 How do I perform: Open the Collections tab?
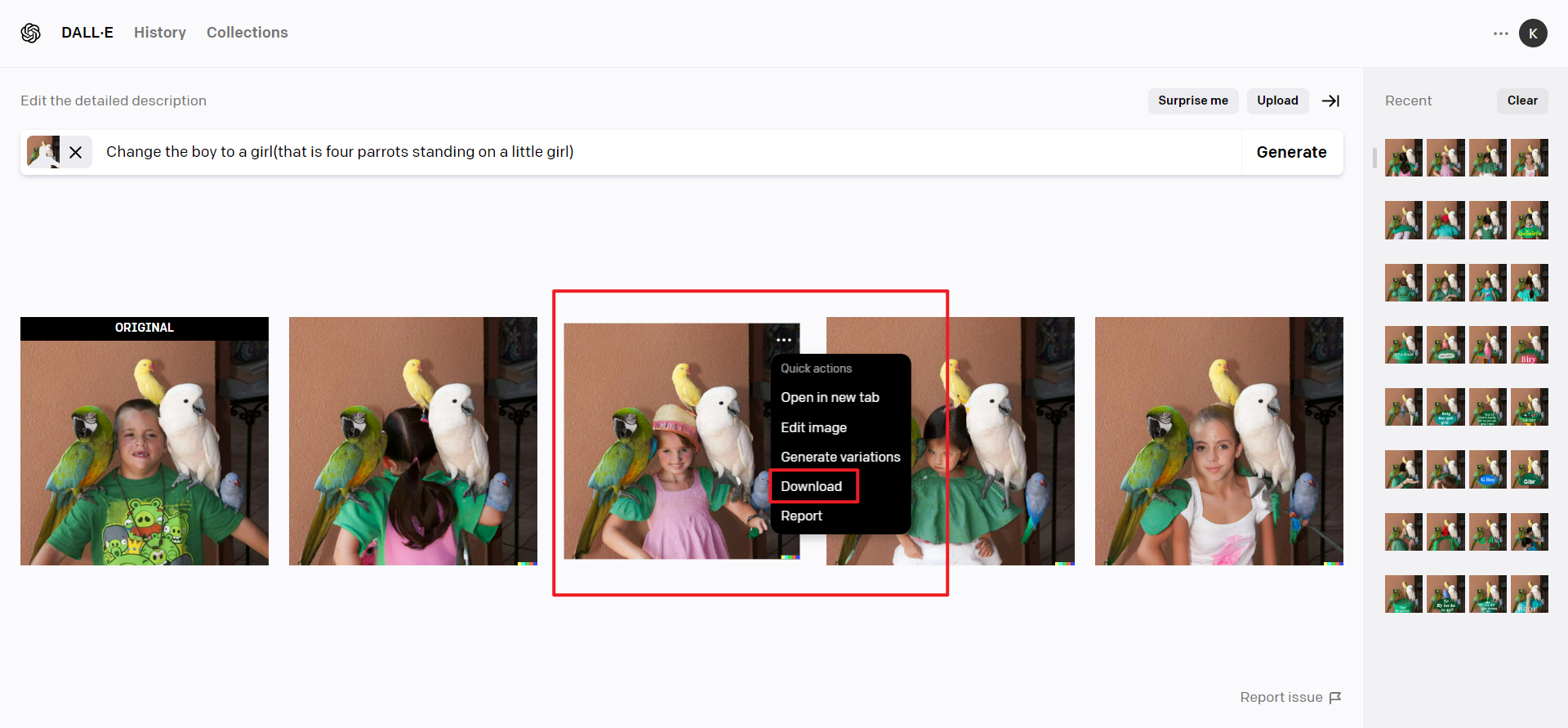click(x=247, y=33)
